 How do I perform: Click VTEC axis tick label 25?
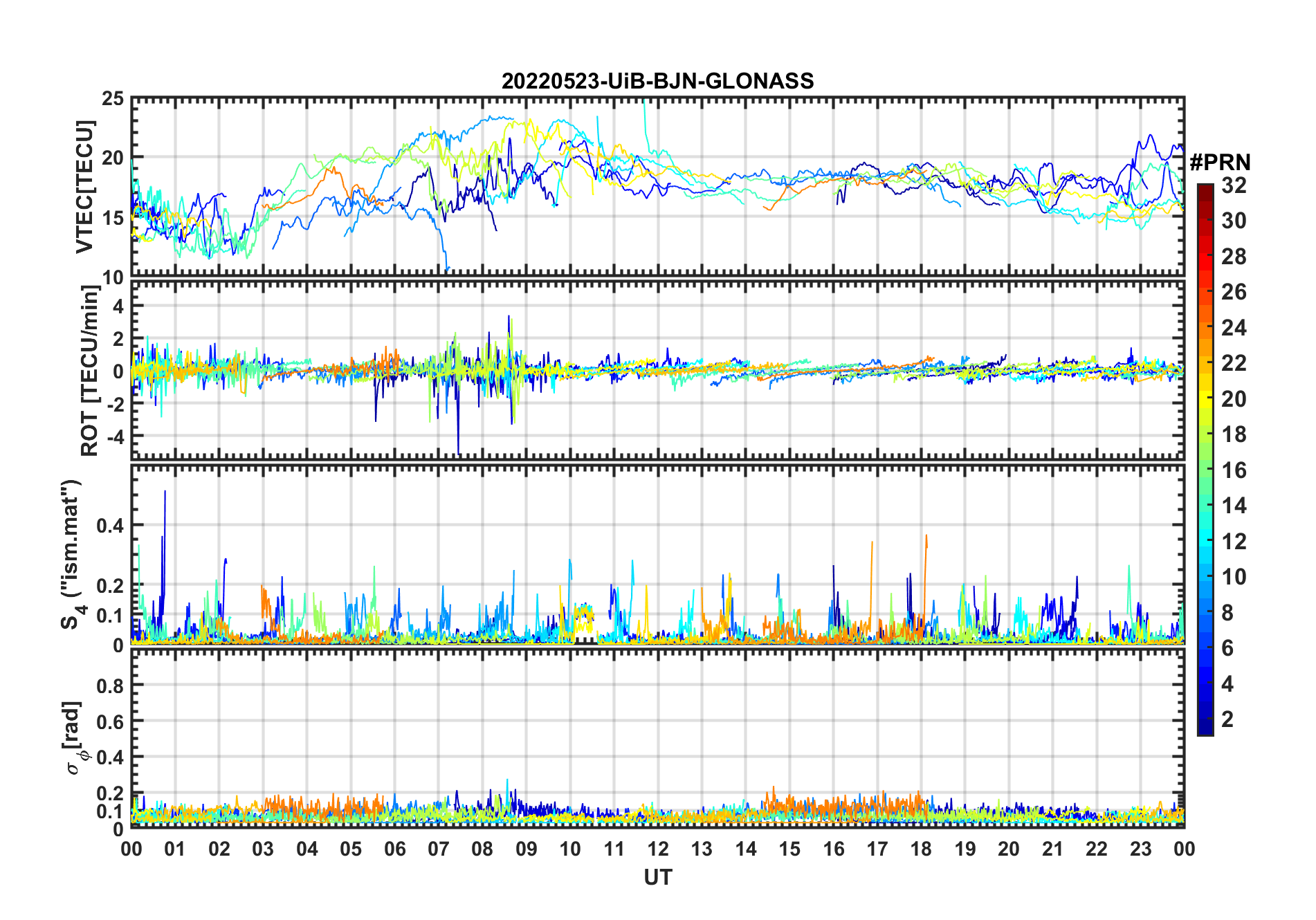(113, 98)
